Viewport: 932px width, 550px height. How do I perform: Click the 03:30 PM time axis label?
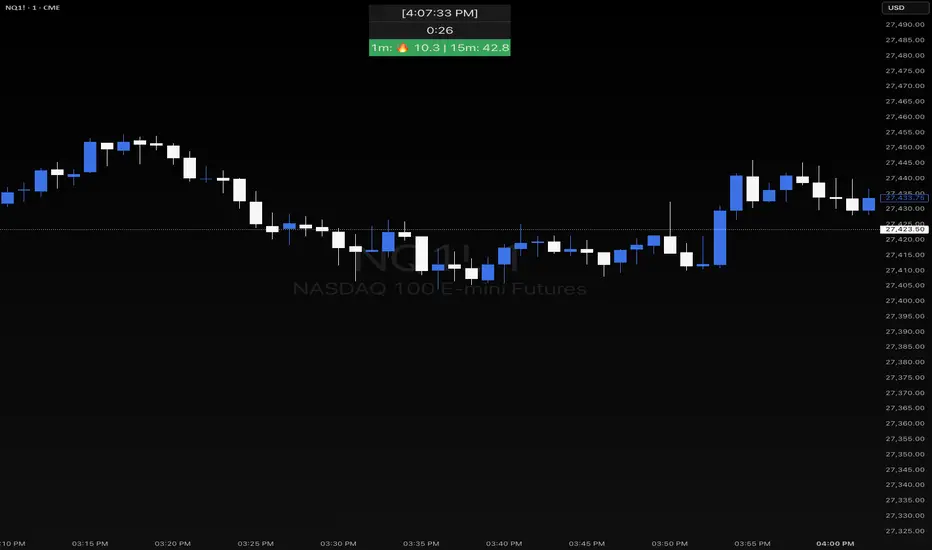coord(338,543)
